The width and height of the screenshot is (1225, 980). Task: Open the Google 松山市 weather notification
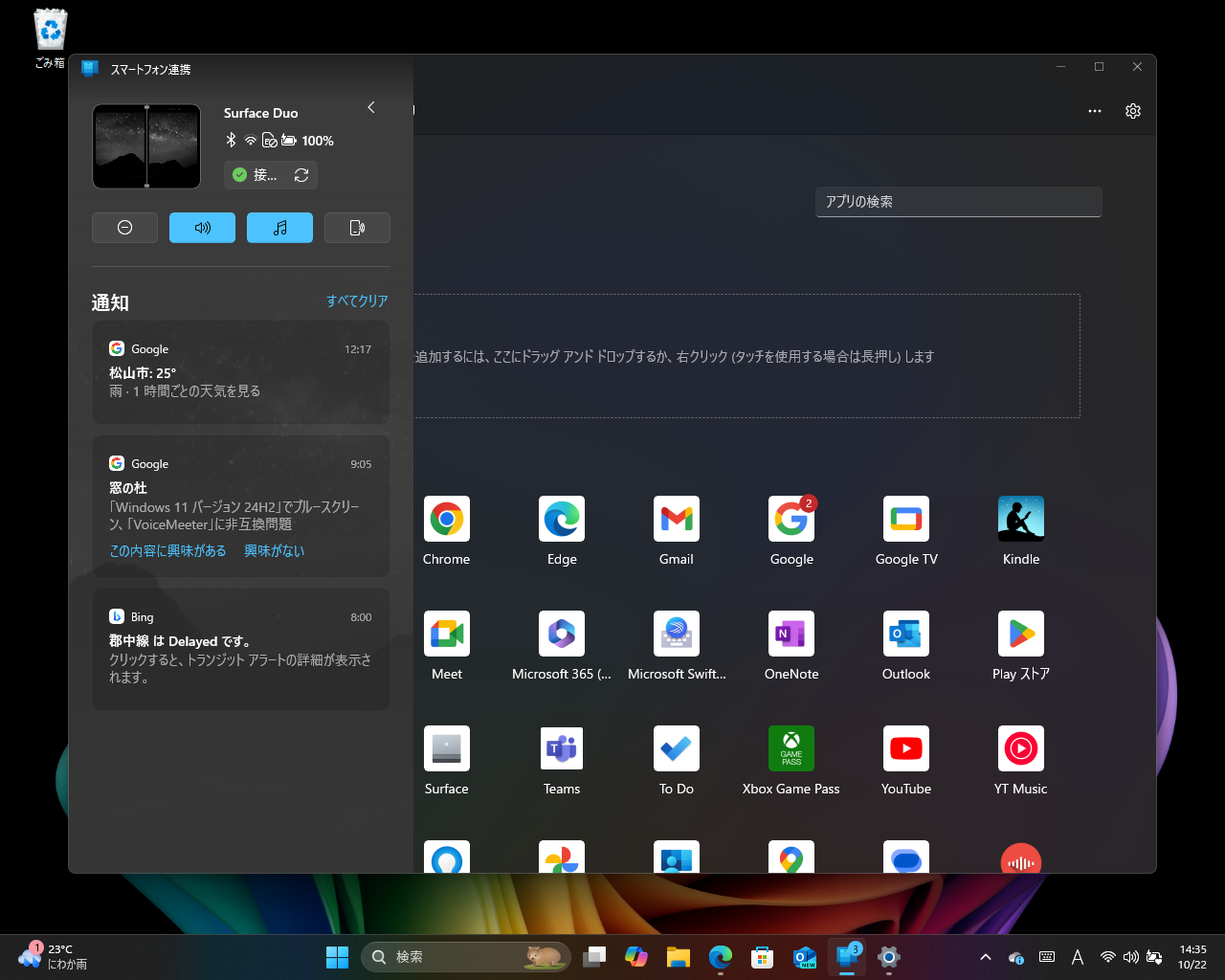[241, 372]
